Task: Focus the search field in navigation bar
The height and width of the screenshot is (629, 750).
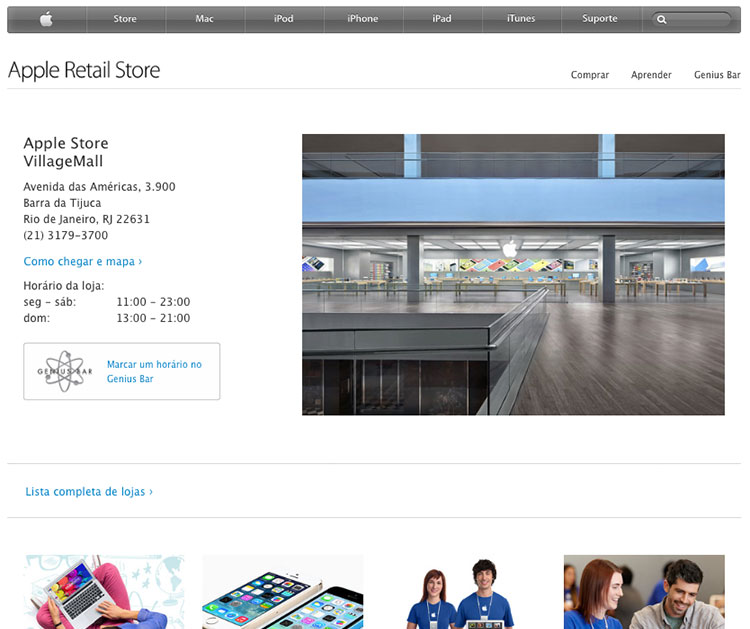Action: click(x=691, y=20)
